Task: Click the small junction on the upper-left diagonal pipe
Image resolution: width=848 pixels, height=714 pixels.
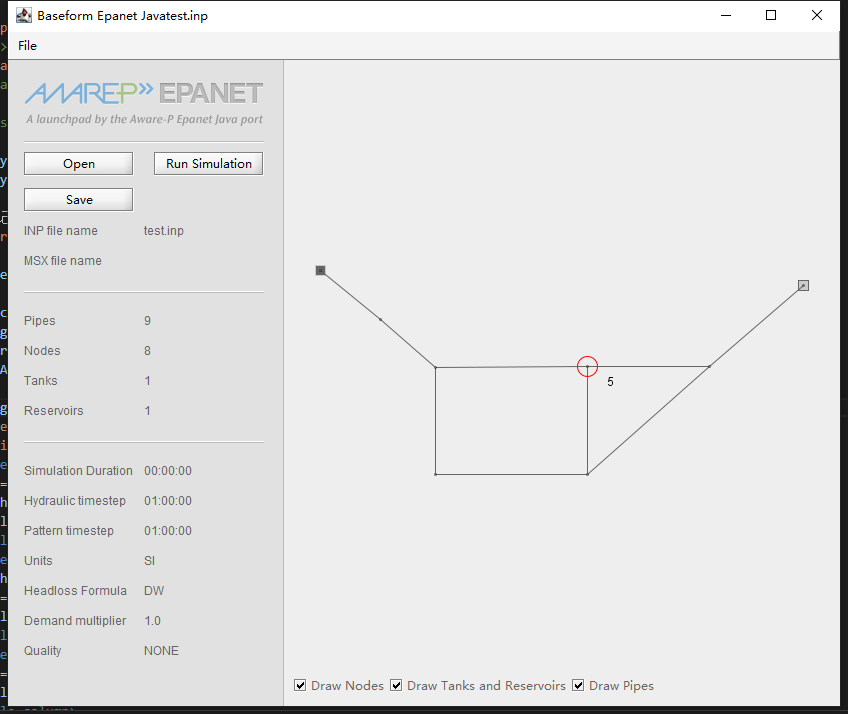Action: 380,319
